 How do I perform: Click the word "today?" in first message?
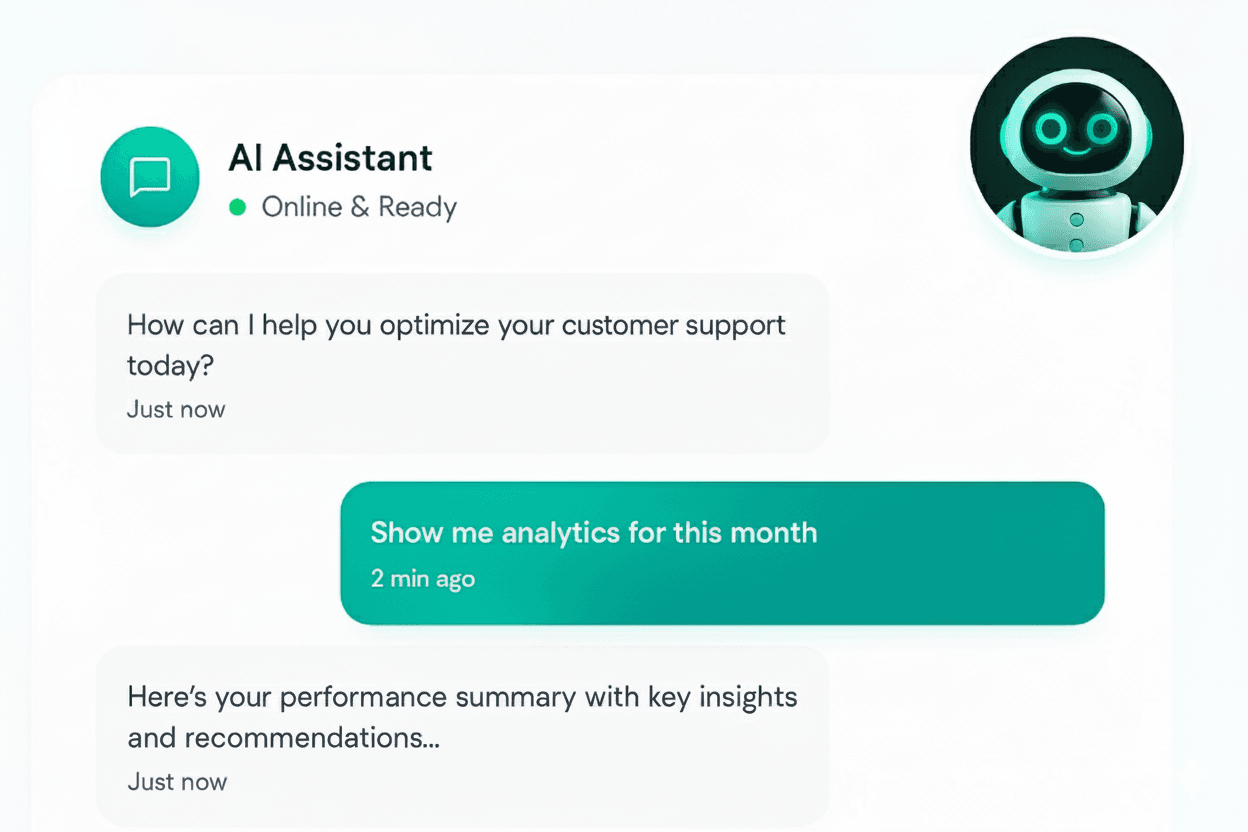coord(171,365)
